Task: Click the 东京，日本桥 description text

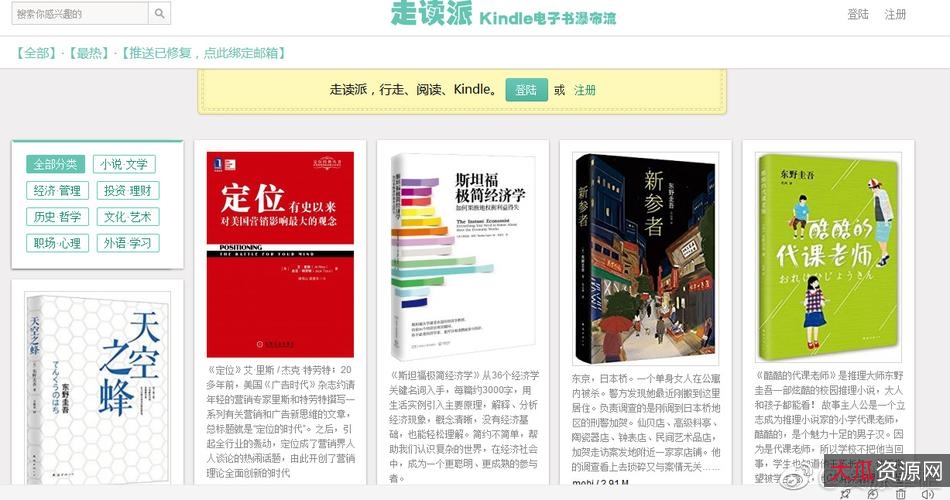Action: [x=646, y=422]
